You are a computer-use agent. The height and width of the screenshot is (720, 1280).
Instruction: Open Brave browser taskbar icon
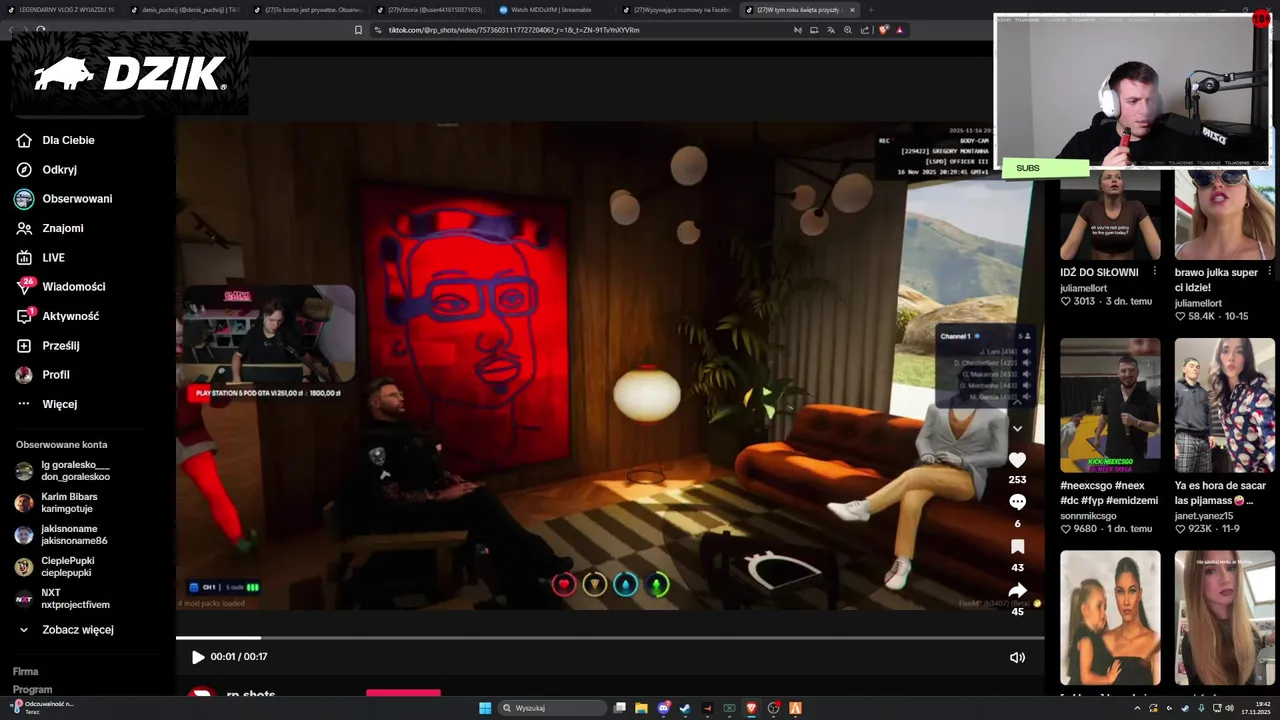pyautogui.click(x=751, y=708)
